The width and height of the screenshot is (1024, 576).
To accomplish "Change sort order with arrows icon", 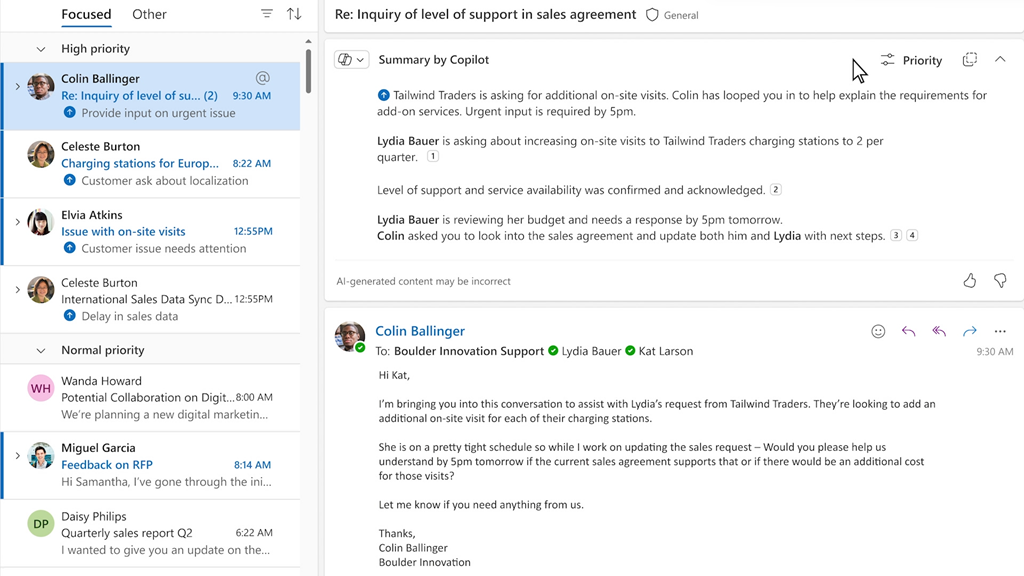I will click(294, 14).
